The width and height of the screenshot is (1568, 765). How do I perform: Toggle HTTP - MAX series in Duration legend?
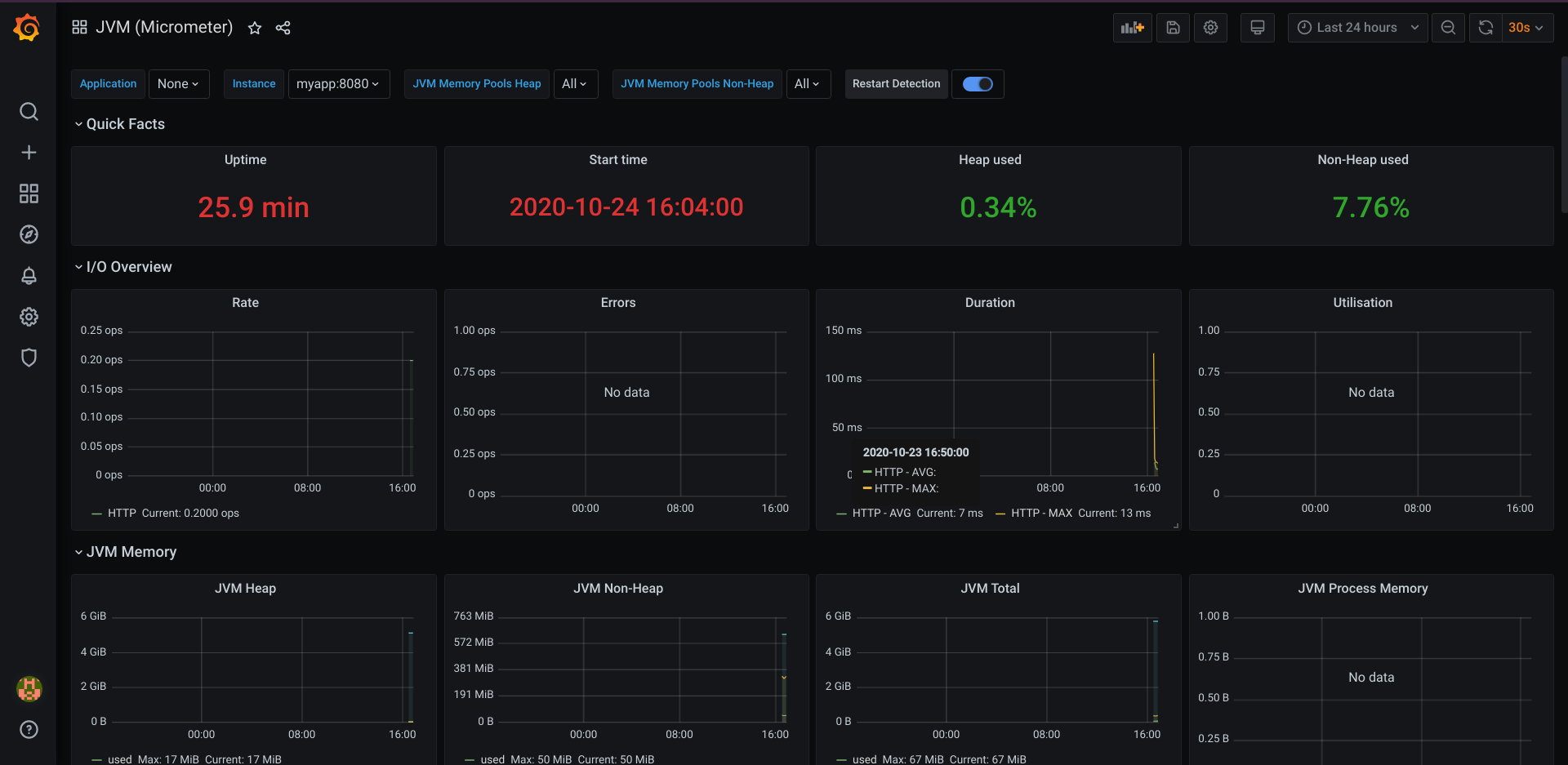click(x=1041, y=514)
